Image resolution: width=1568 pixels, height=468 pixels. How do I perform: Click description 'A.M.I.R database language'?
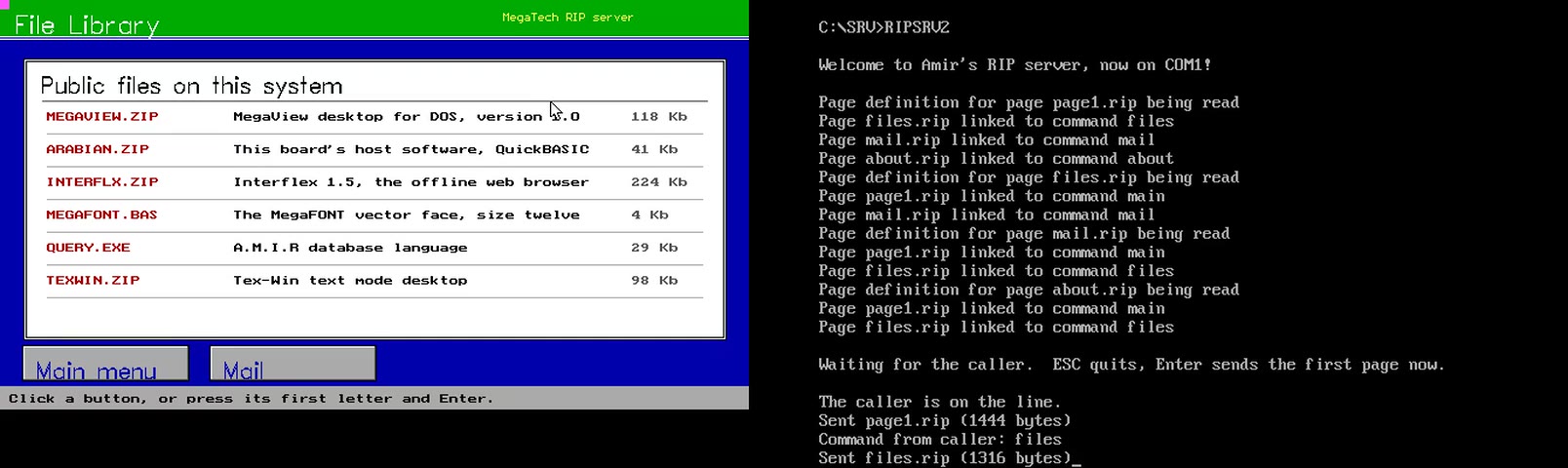[x=350, y=248]
